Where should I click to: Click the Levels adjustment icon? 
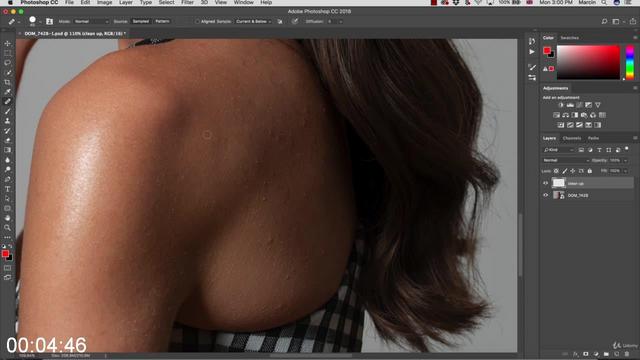(x=570, y=105)
